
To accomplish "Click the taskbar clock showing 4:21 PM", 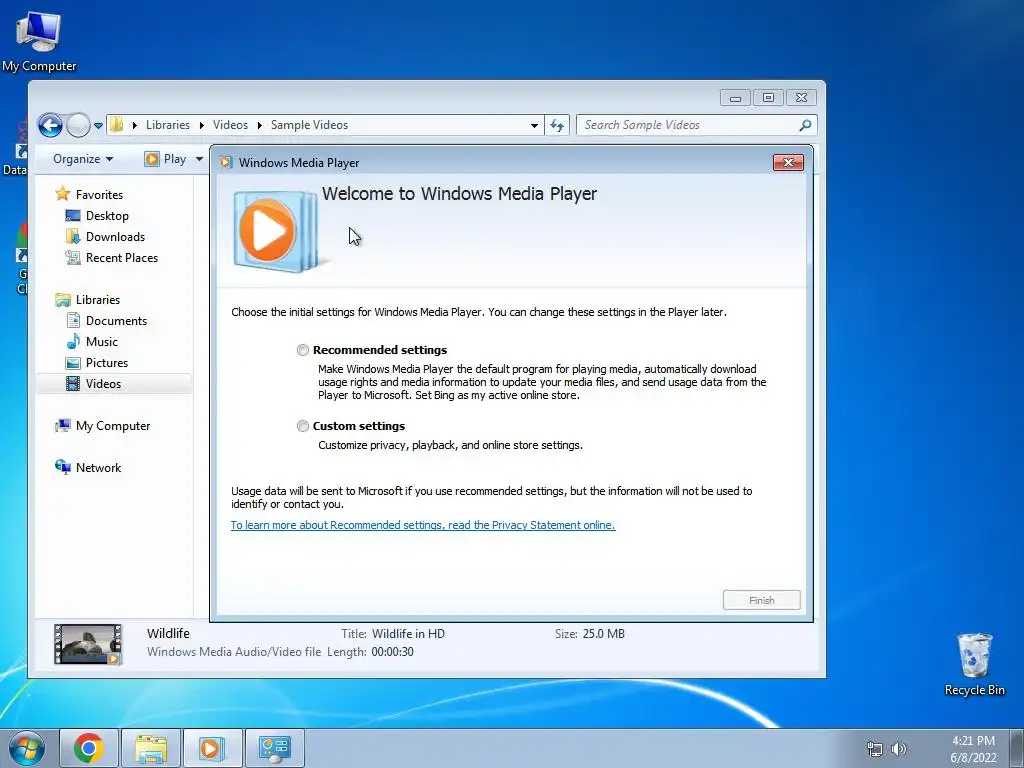I will pos(973,749).
